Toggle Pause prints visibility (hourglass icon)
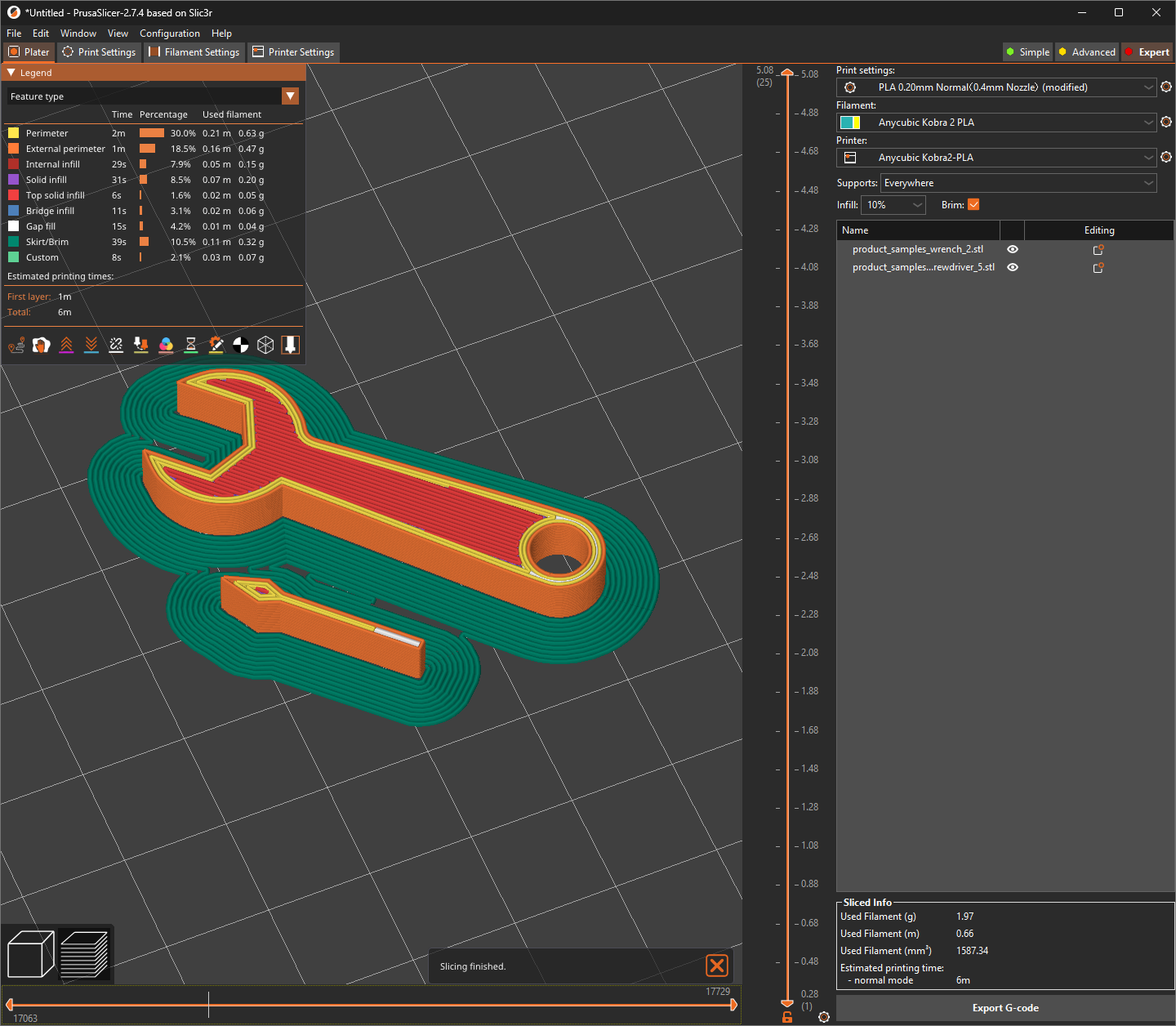This screenshot has height=1026, width=1176. click(191, 345)
